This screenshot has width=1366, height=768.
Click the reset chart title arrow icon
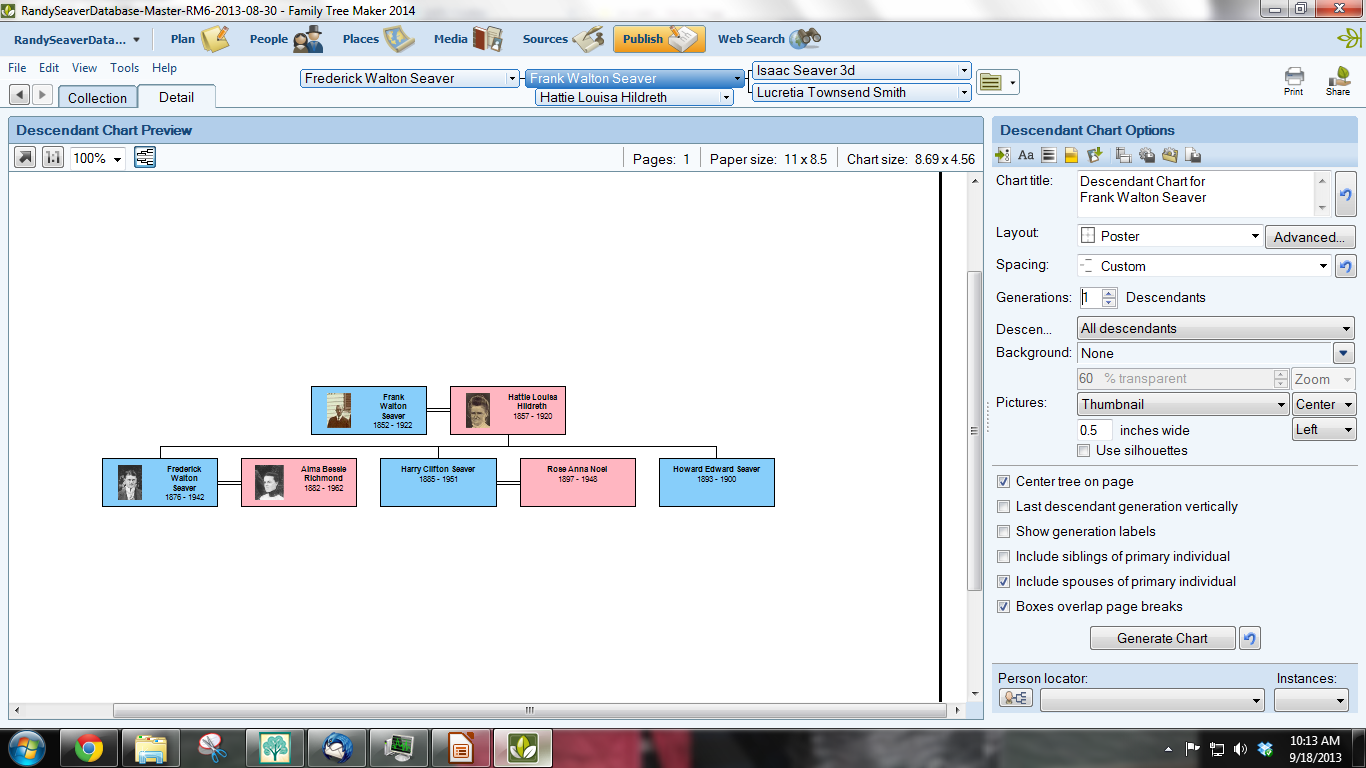pyautogui.click(x=1345, y=195)
